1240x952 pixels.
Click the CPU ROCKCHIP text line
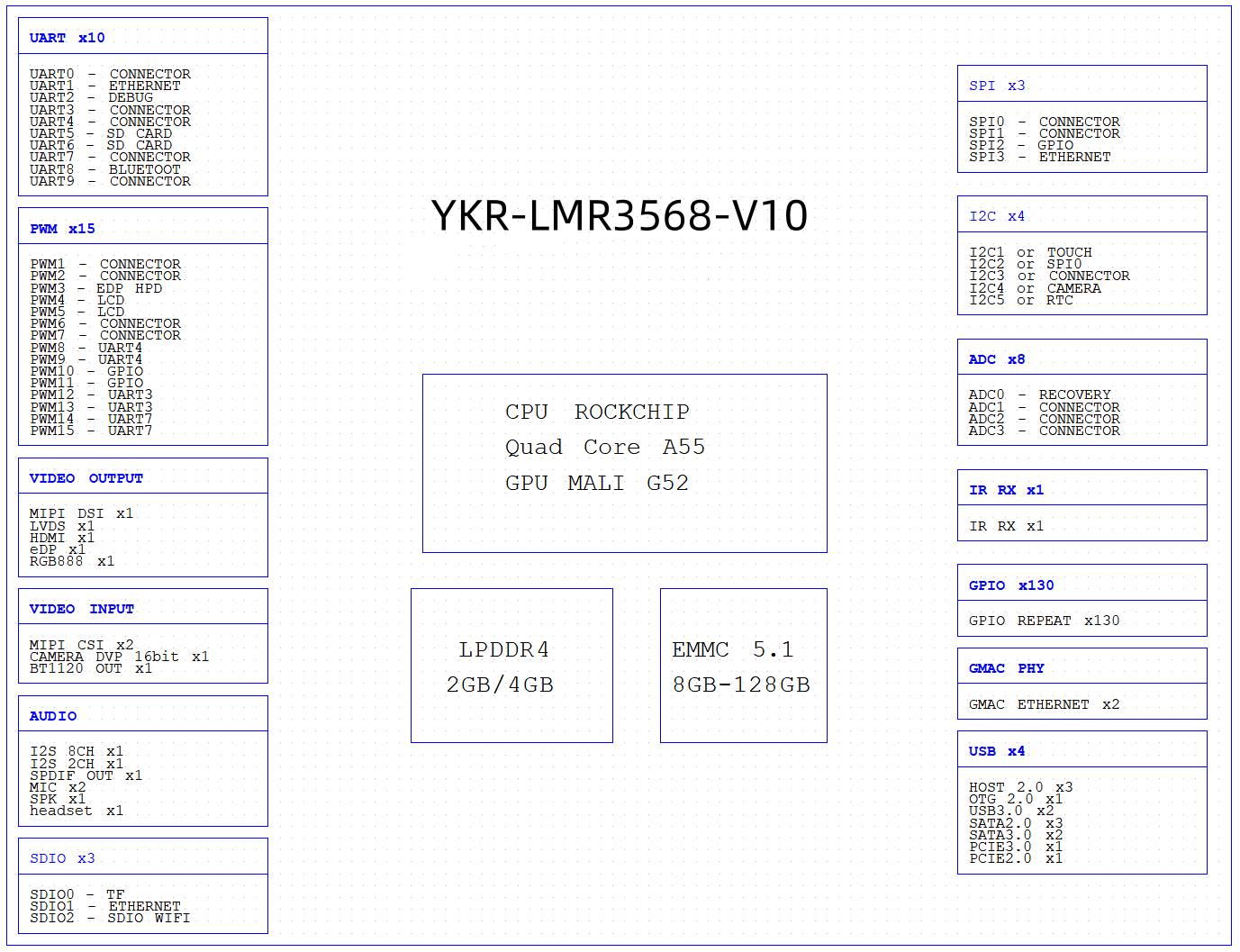[597, 412]
